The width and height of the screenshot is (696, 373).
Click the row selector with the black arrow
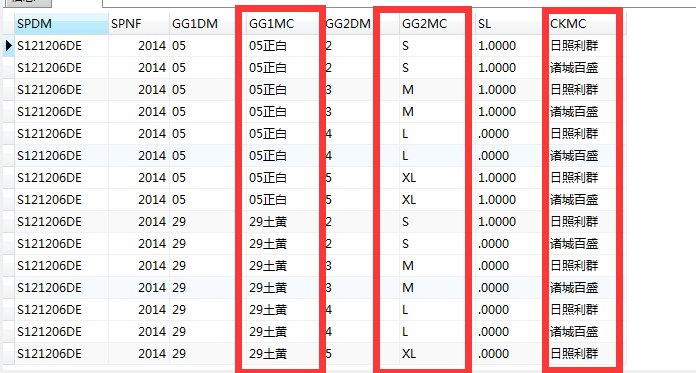point(8,45)
